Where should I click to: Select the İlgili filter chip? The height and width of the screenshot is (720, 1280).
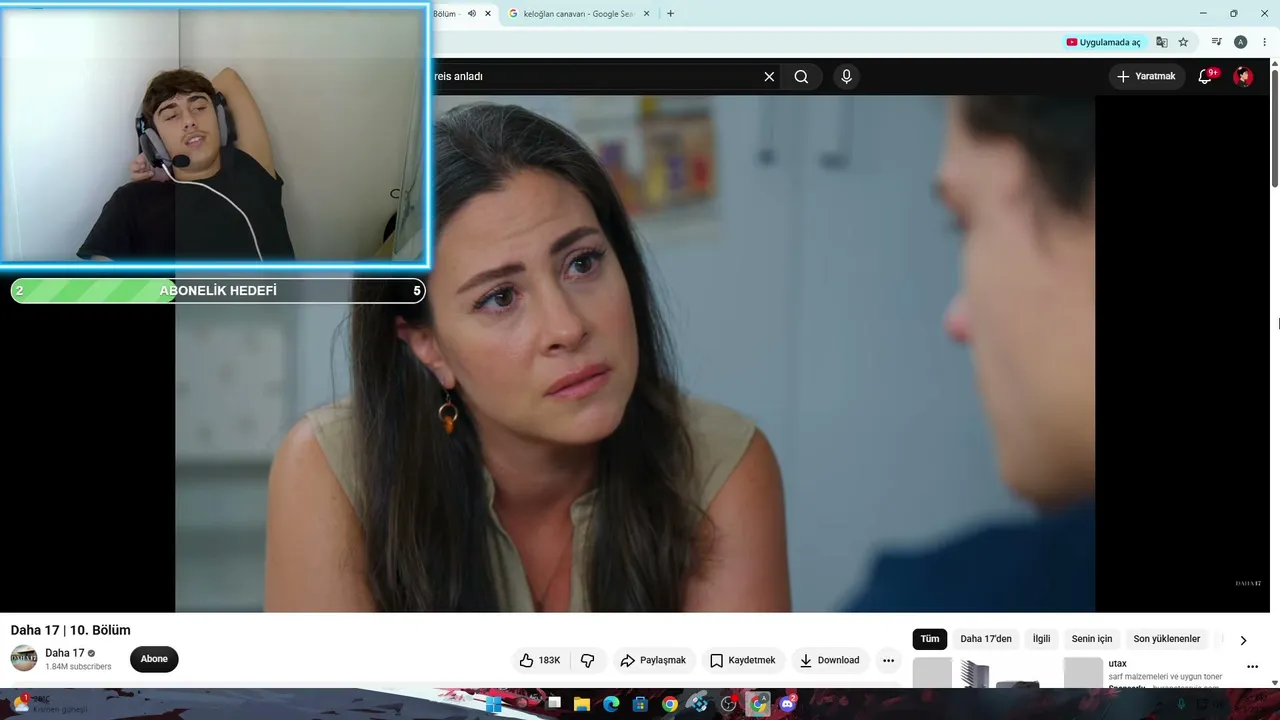coord(1042,639)
